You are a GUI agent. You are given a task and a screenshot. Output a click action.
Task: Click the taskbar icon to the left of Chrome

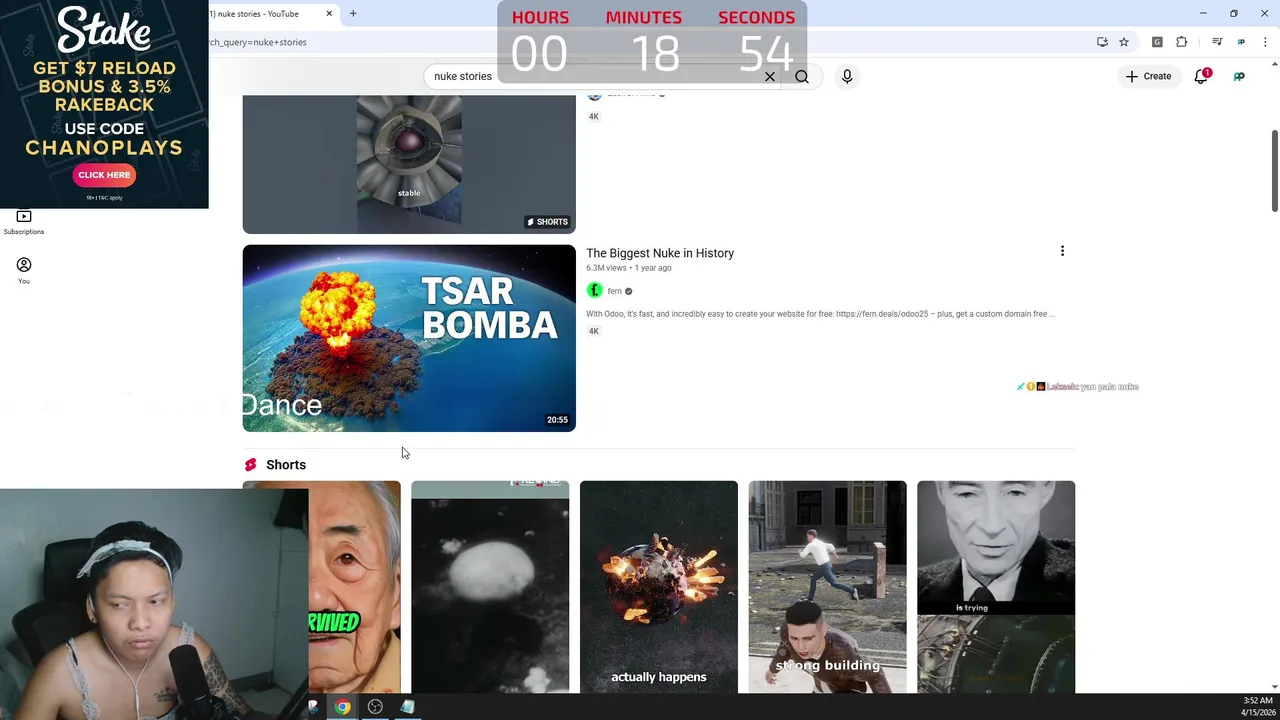coord(313,707)
